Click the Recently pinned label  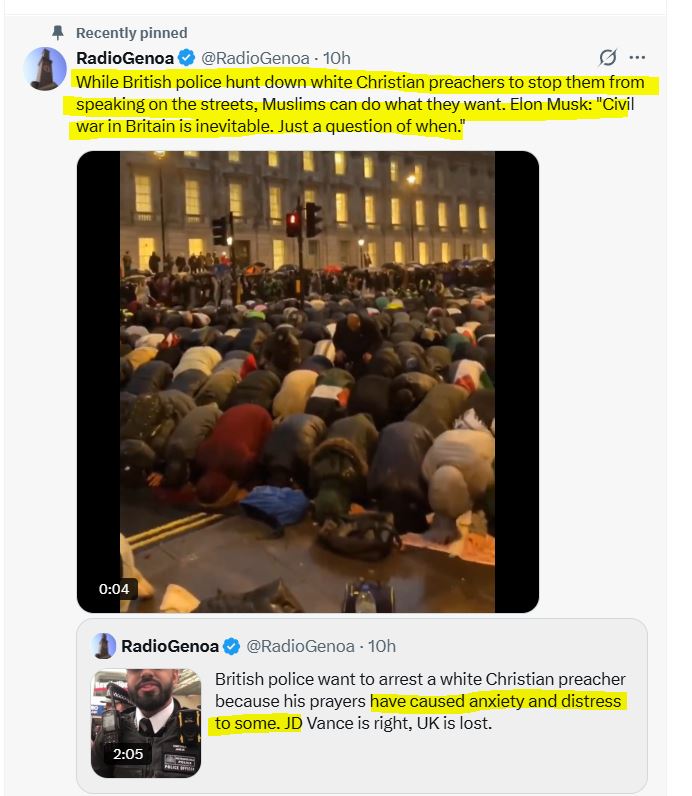click(x=131, y=33)
